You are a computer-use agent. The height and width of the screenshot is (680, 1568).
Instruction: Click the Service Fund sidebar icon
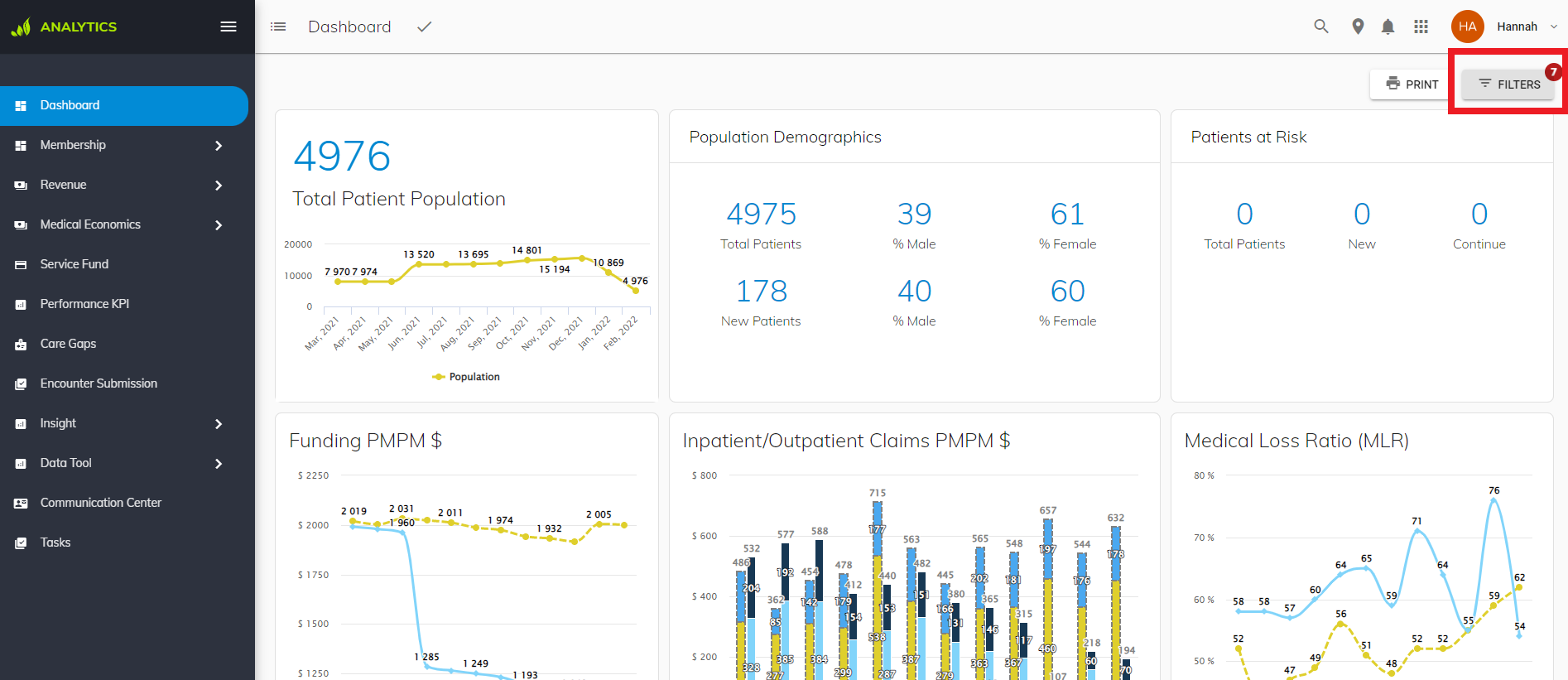coord(21,265)
